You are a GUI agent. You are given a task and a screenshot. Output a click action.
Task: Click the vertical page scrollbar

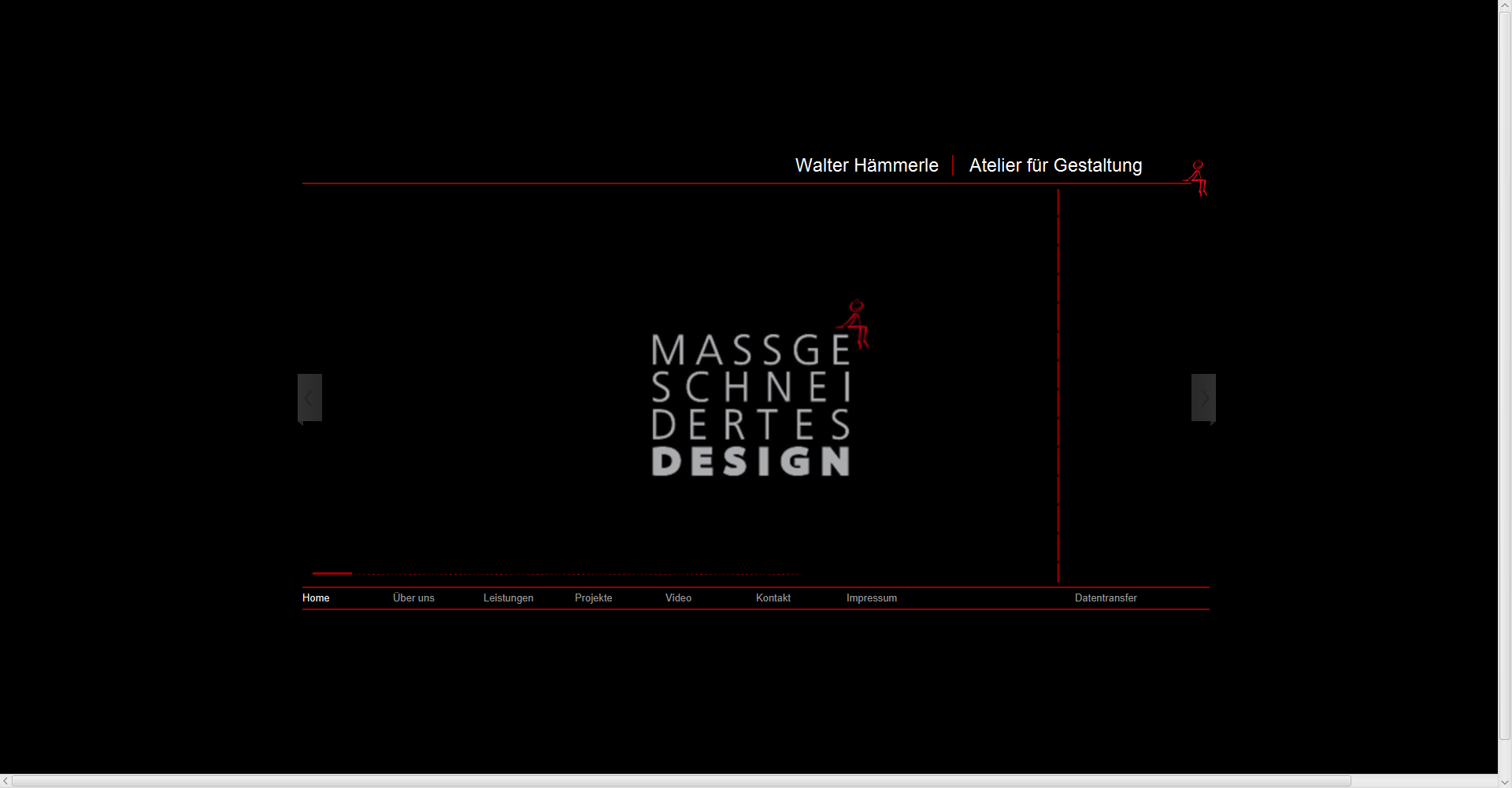point(1505,378)
